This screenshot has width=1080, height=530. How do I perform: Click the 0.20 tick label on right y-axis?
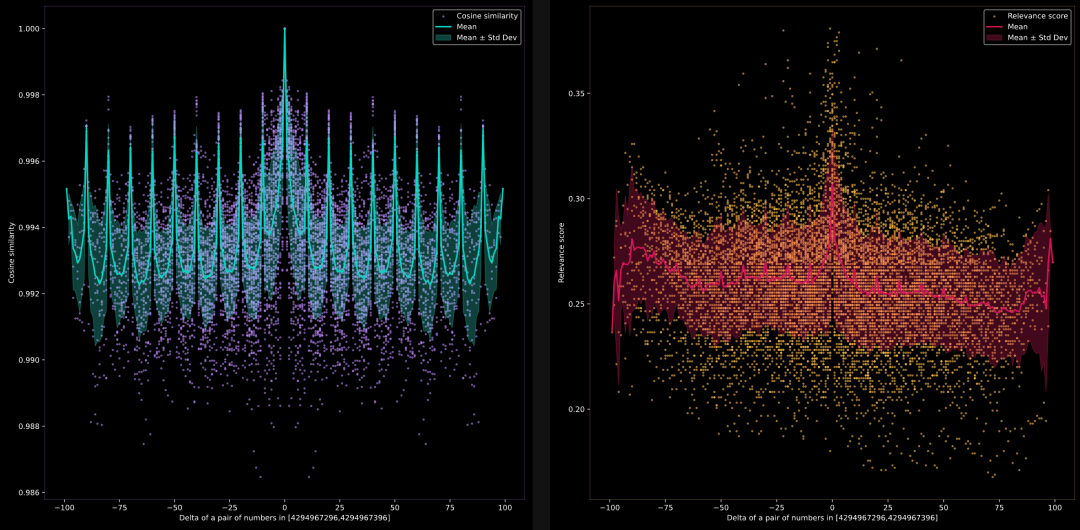click(577, 410)
